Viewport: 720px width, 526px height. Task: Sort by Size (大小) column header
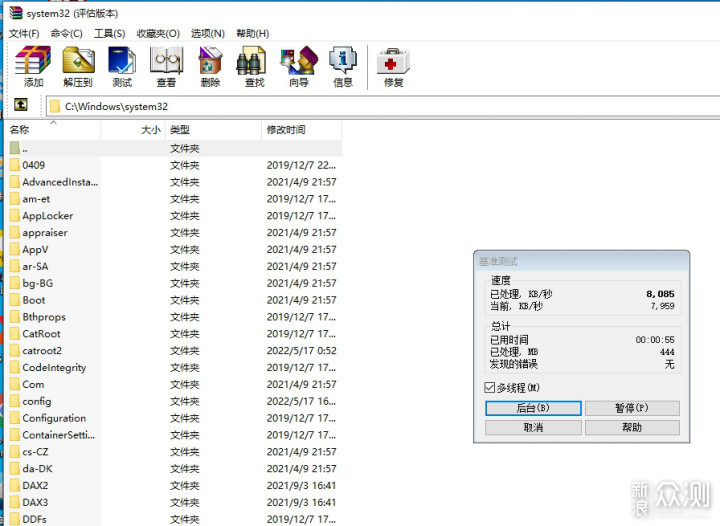click(x=133, y=130)
